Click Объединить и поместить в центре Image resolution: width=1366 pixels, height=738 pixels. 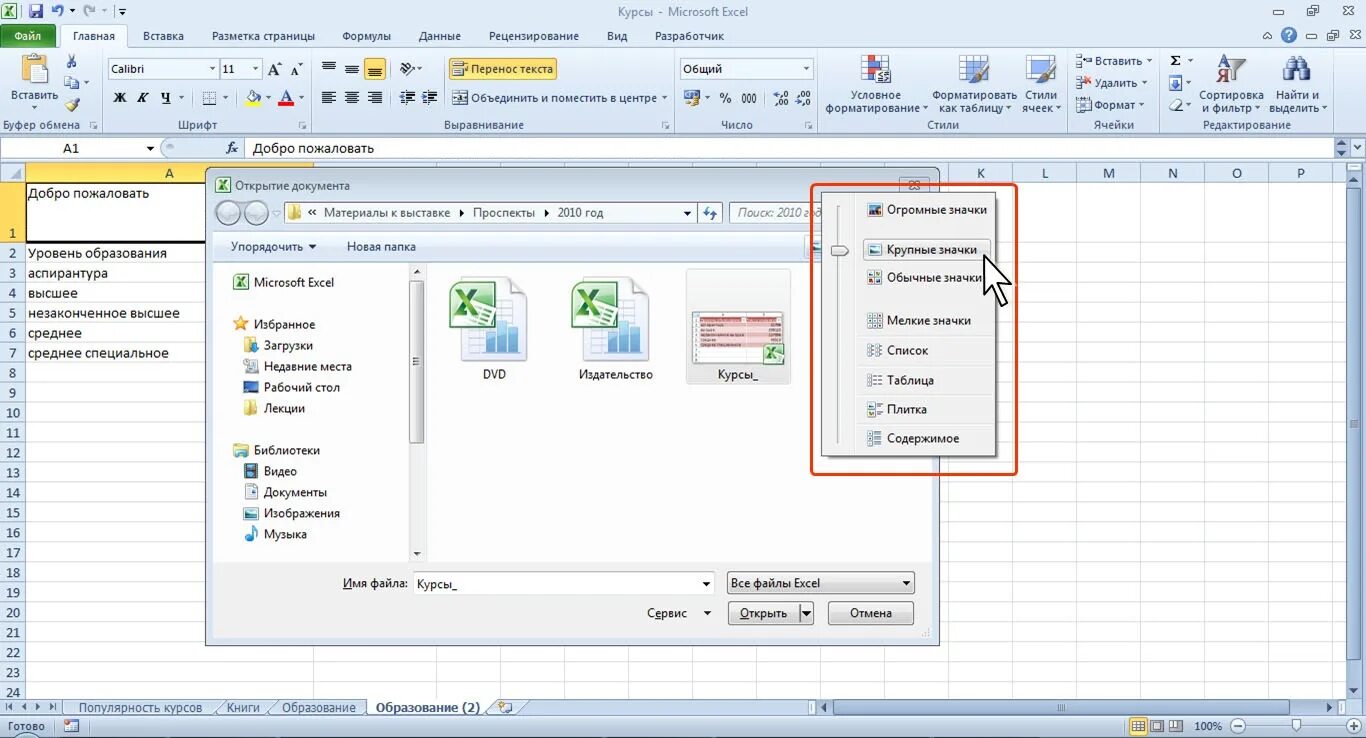point(554,98)
